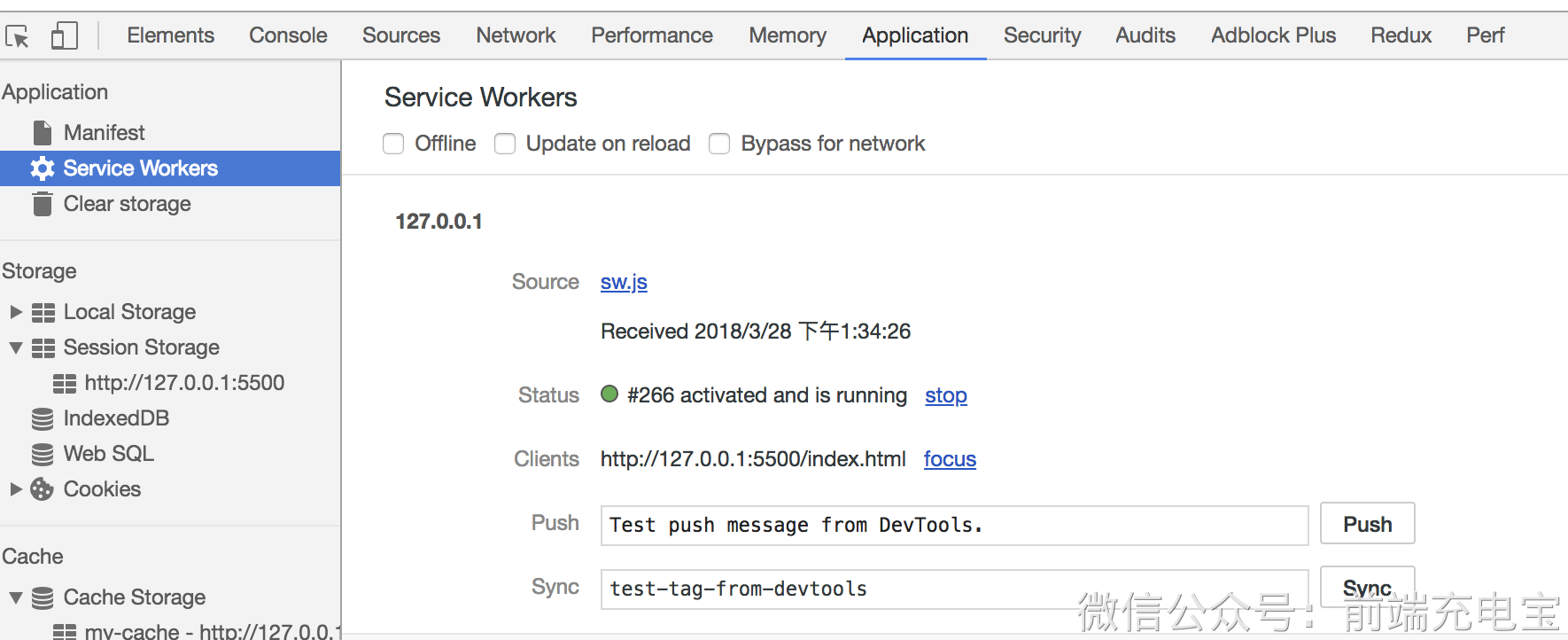The width and height of the screenshot is (1568, 640).
Task: Click the Web SQL database icon
Action: coord(43,454)
